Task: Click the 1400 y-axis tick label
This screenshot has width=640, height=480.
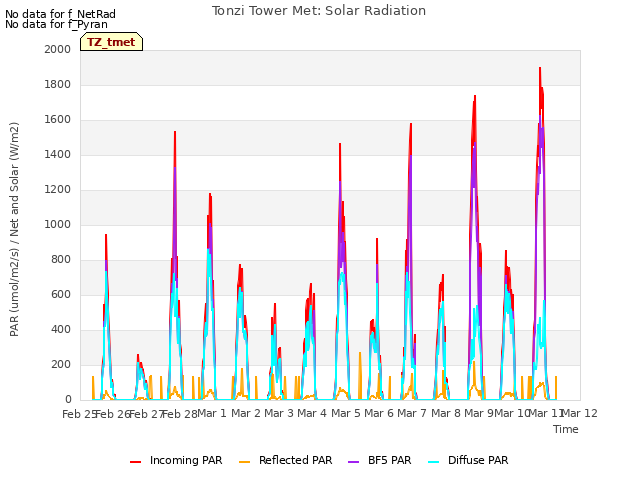Action: click(58, 154)
